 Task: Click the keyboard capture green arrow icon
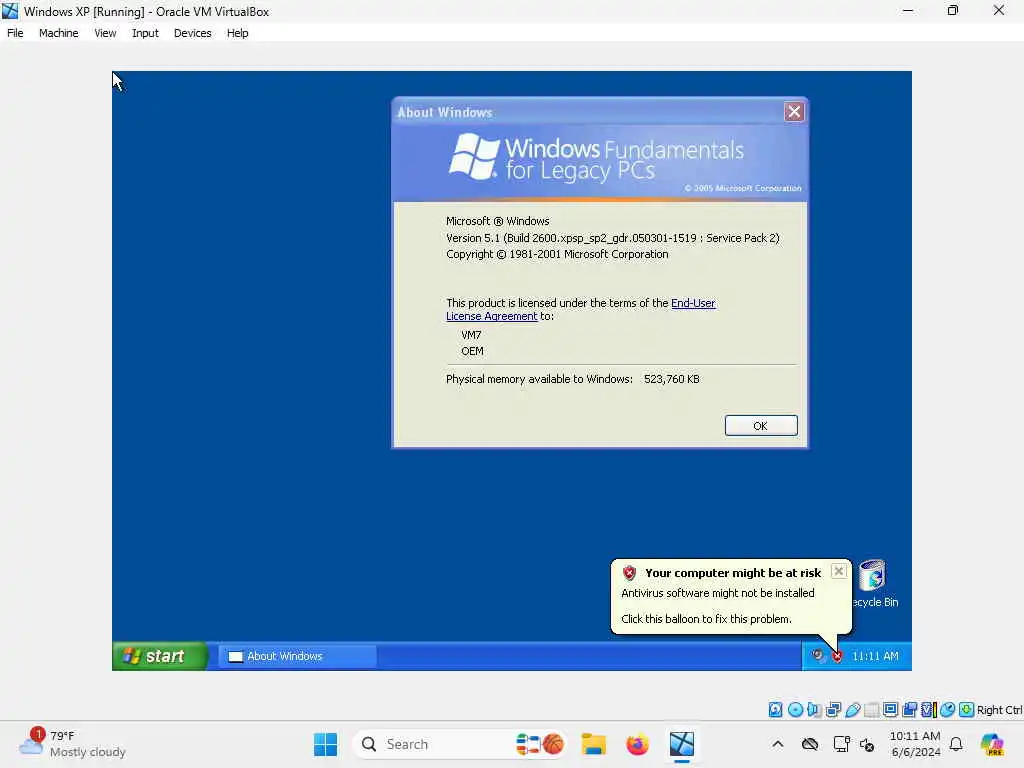(967, 710)
